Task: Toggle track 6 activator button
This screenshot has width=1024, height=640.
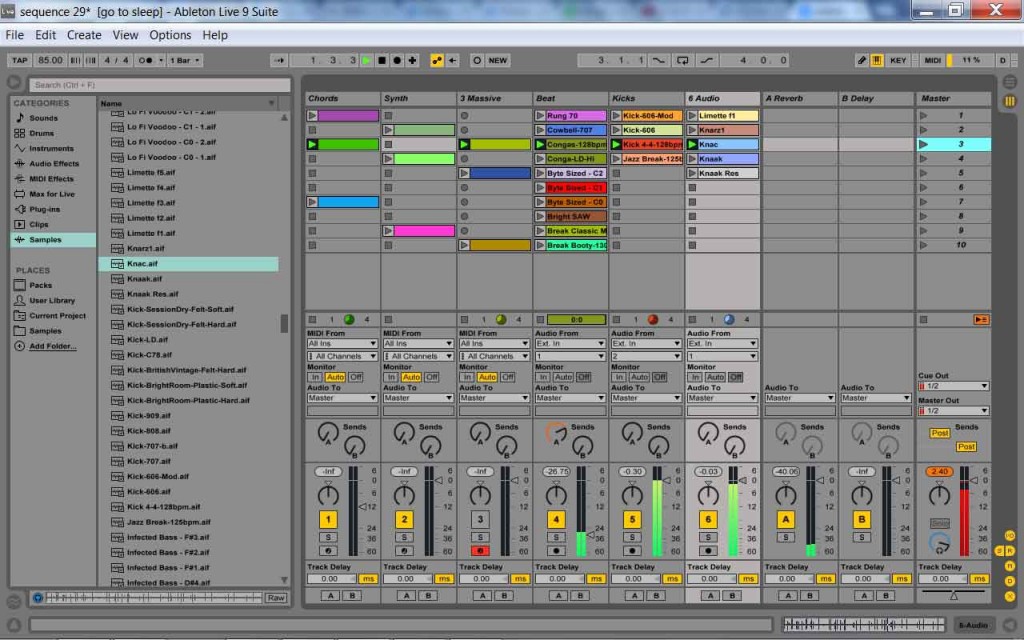Action: tap(708, 519)
